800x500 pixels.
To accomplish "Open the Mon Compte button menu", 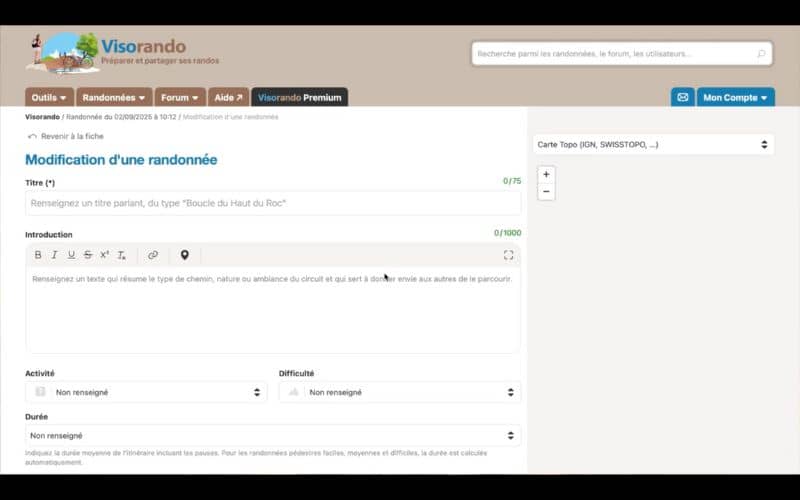I will point(735,97).
